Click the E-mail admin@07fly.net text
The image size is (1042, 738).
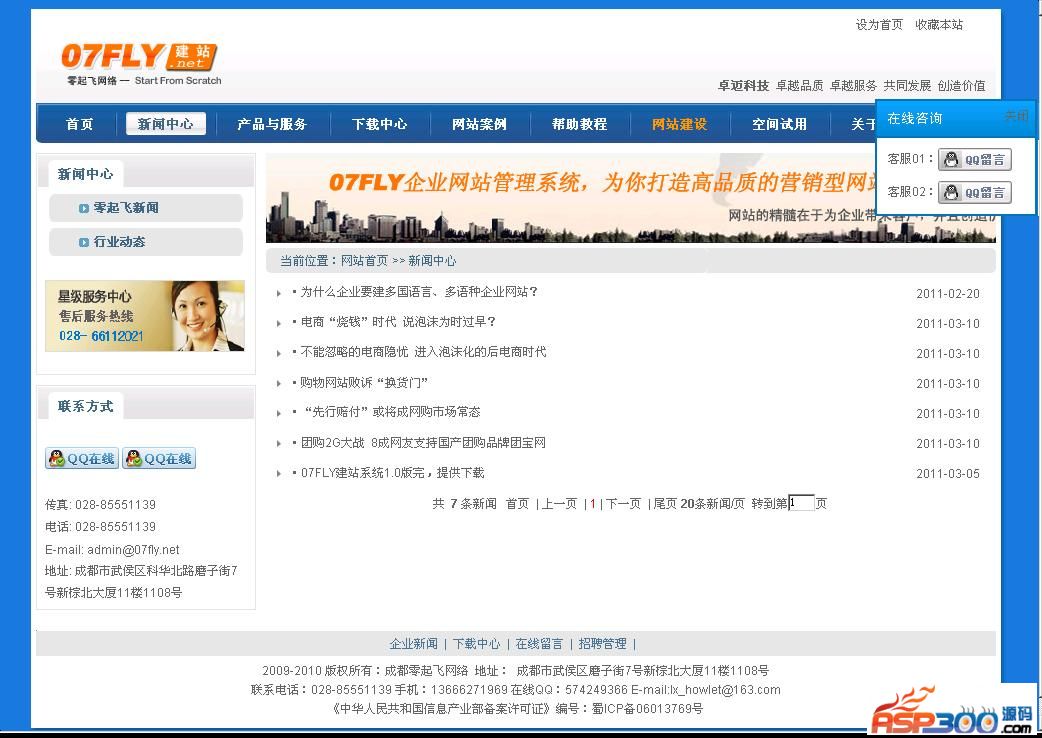point(112,550)
